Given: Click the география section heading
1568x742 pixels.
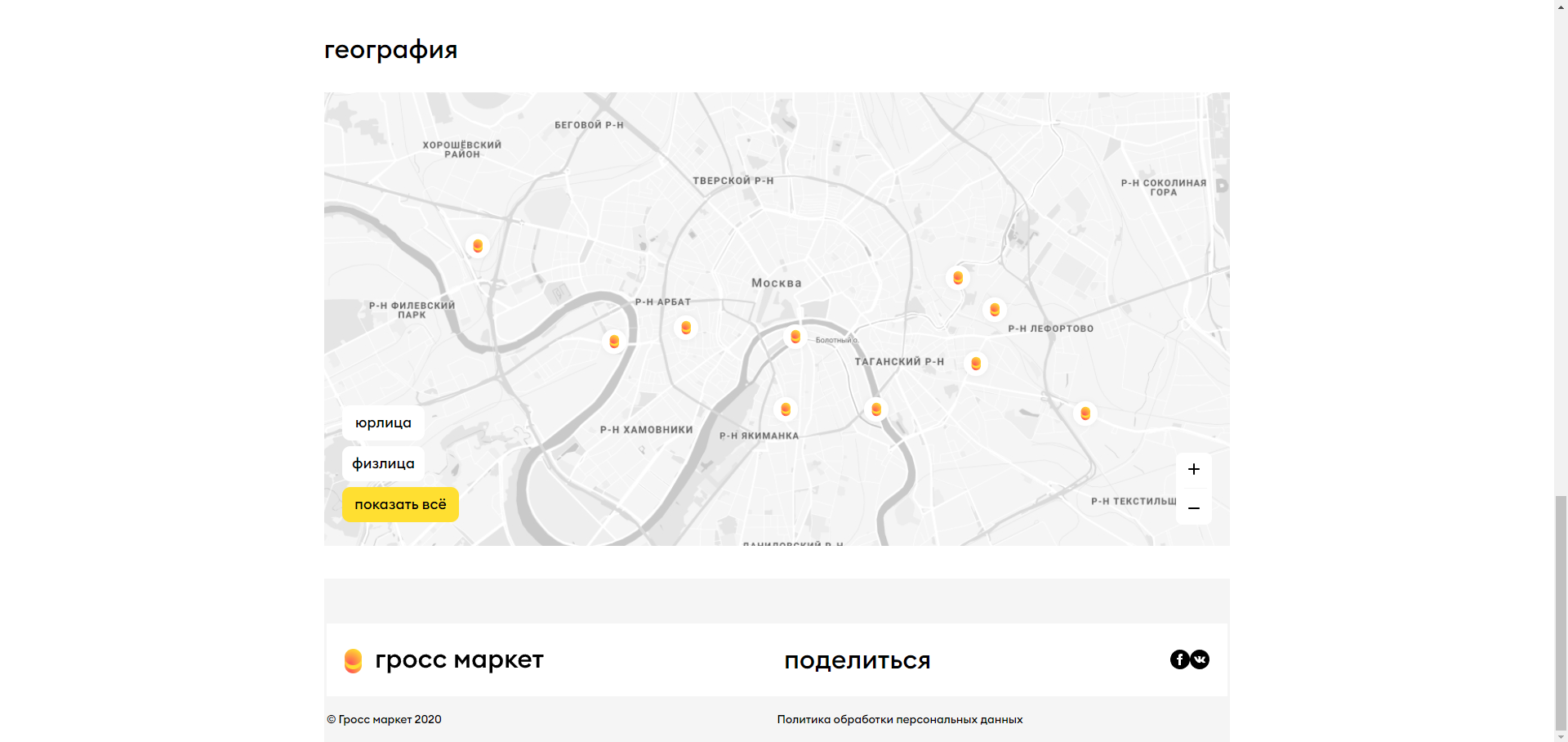Looking at the screenshot, I should (x=390, y=50).
